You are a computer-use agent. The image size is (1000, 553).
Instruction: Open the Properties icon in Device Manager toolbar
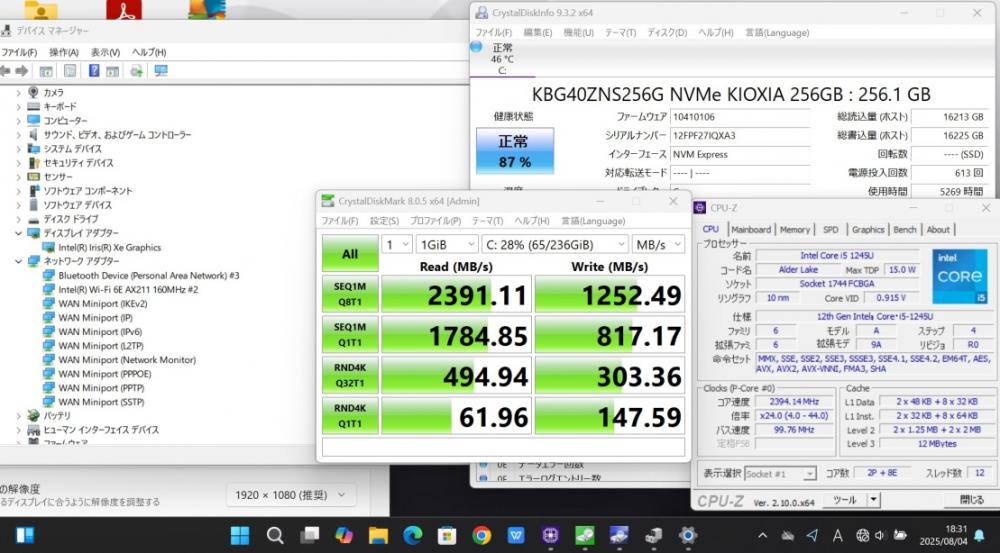pos(70,71)
